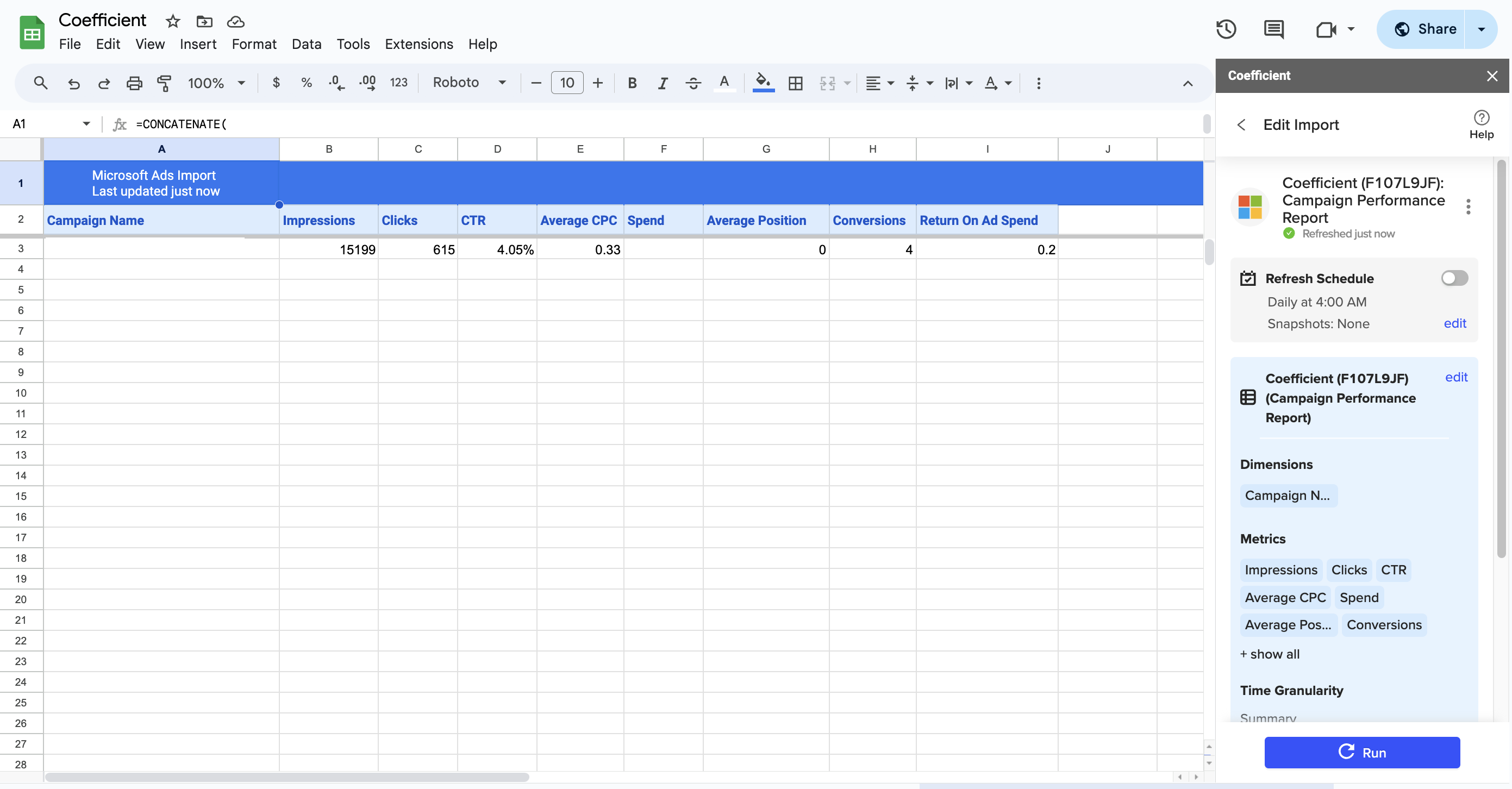Viewport: 1512px width, 789px height.
Task: Open the name box dropdown
Action: point(86,123)
